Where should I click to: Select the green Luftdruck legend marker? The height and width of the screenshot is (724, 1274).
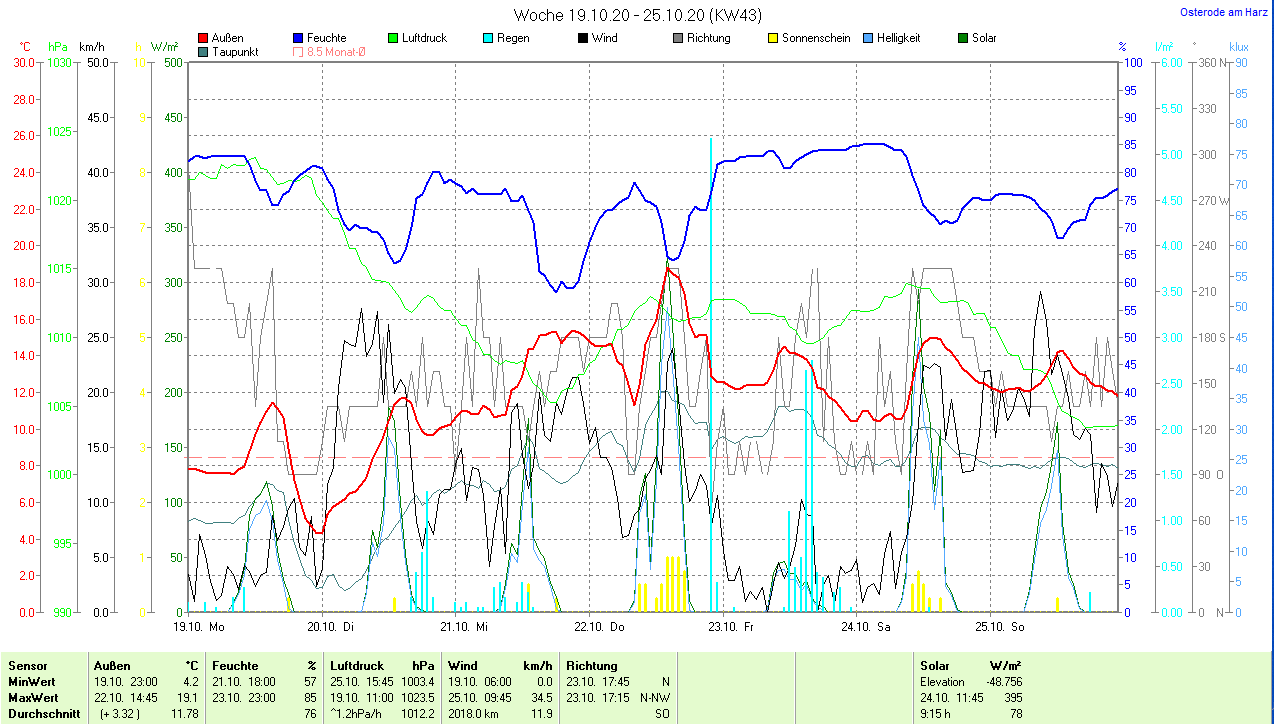point(394,38)
